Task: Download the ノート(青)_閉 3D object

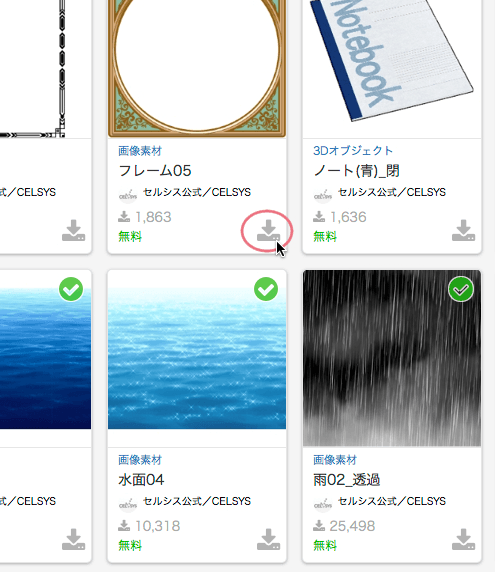Action: [463, 231]
